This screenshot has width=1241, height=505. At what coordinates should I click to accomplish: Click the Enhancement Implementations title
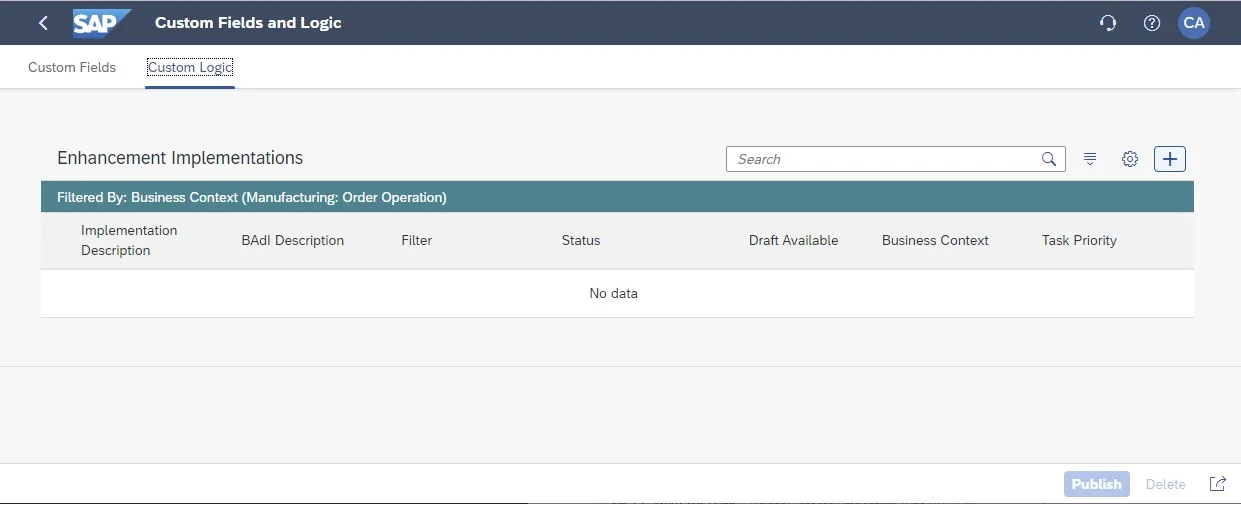pos(180,158)
